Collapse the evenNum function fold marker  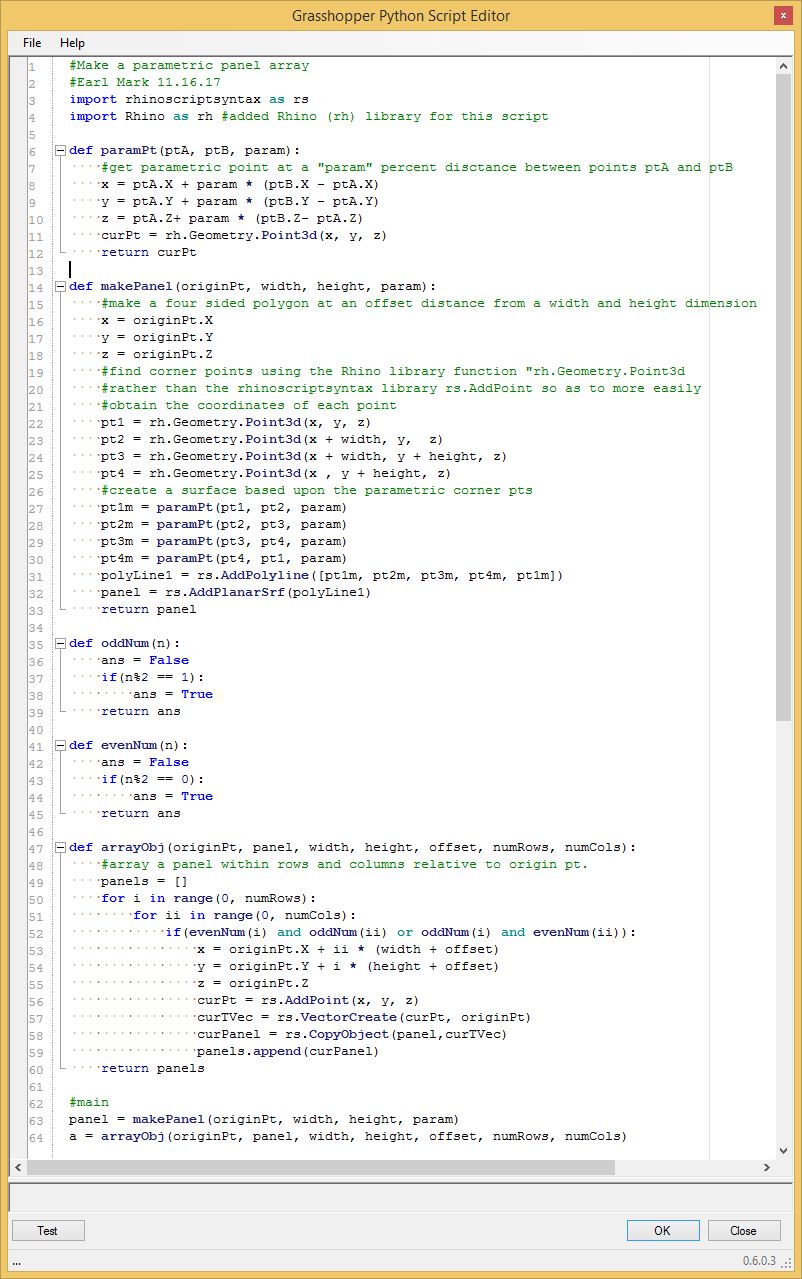click(x=60, y=745)
